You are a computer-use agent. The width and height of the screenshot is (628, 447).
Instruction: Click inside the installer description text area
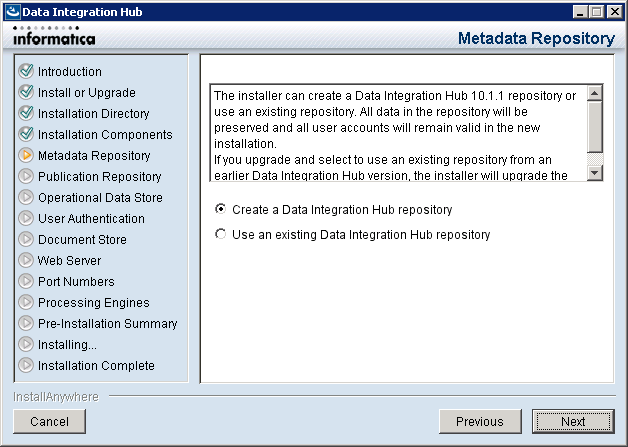point(399,133)
